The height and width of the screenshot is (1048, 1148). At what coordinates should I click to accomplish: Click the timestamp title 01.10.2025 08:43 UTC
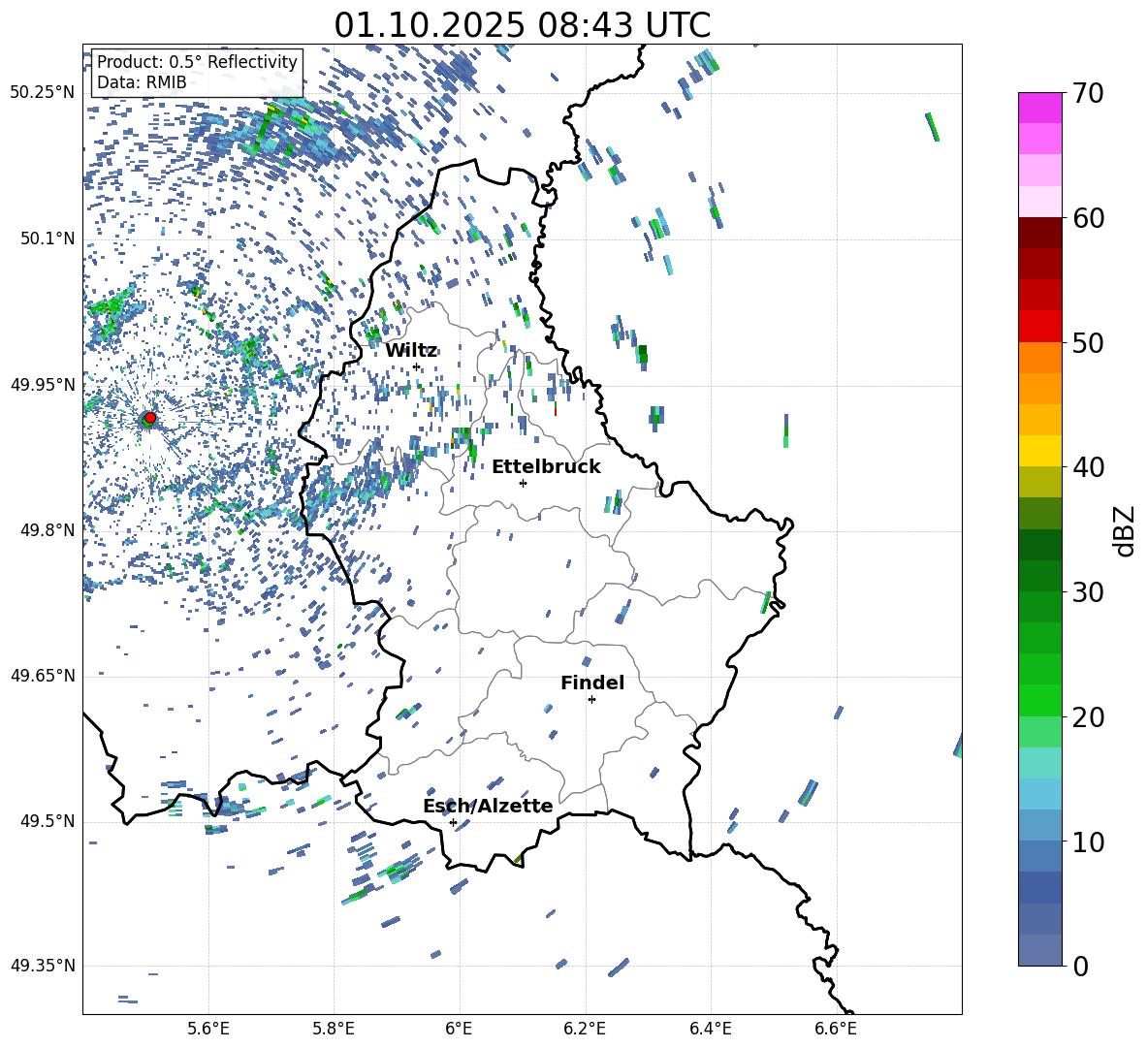[x=522, y=25]
